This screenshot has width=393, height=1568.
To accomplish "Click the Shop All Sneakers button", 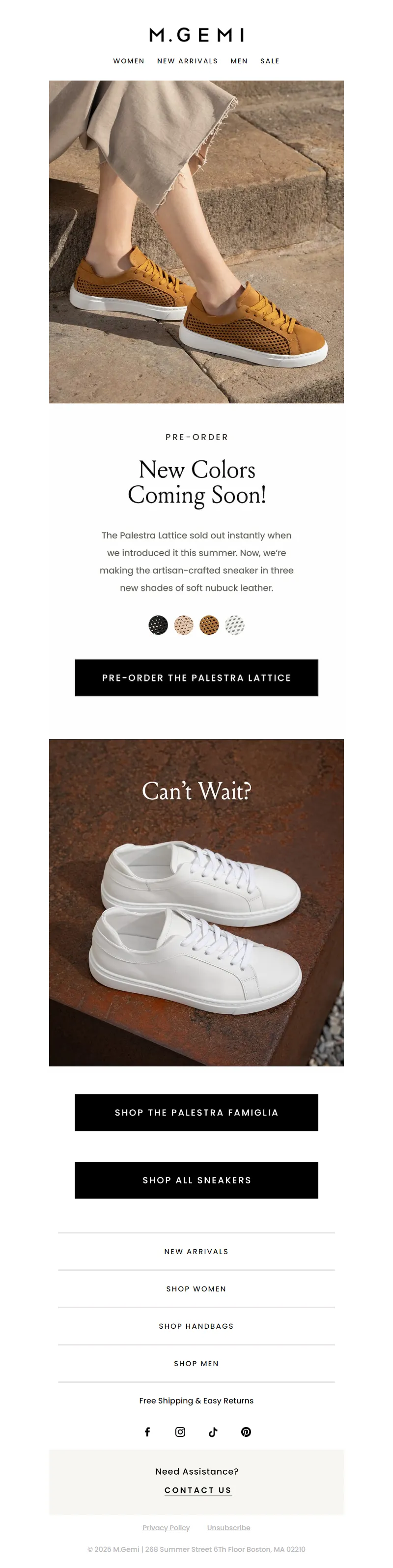I will (196, 1179).
